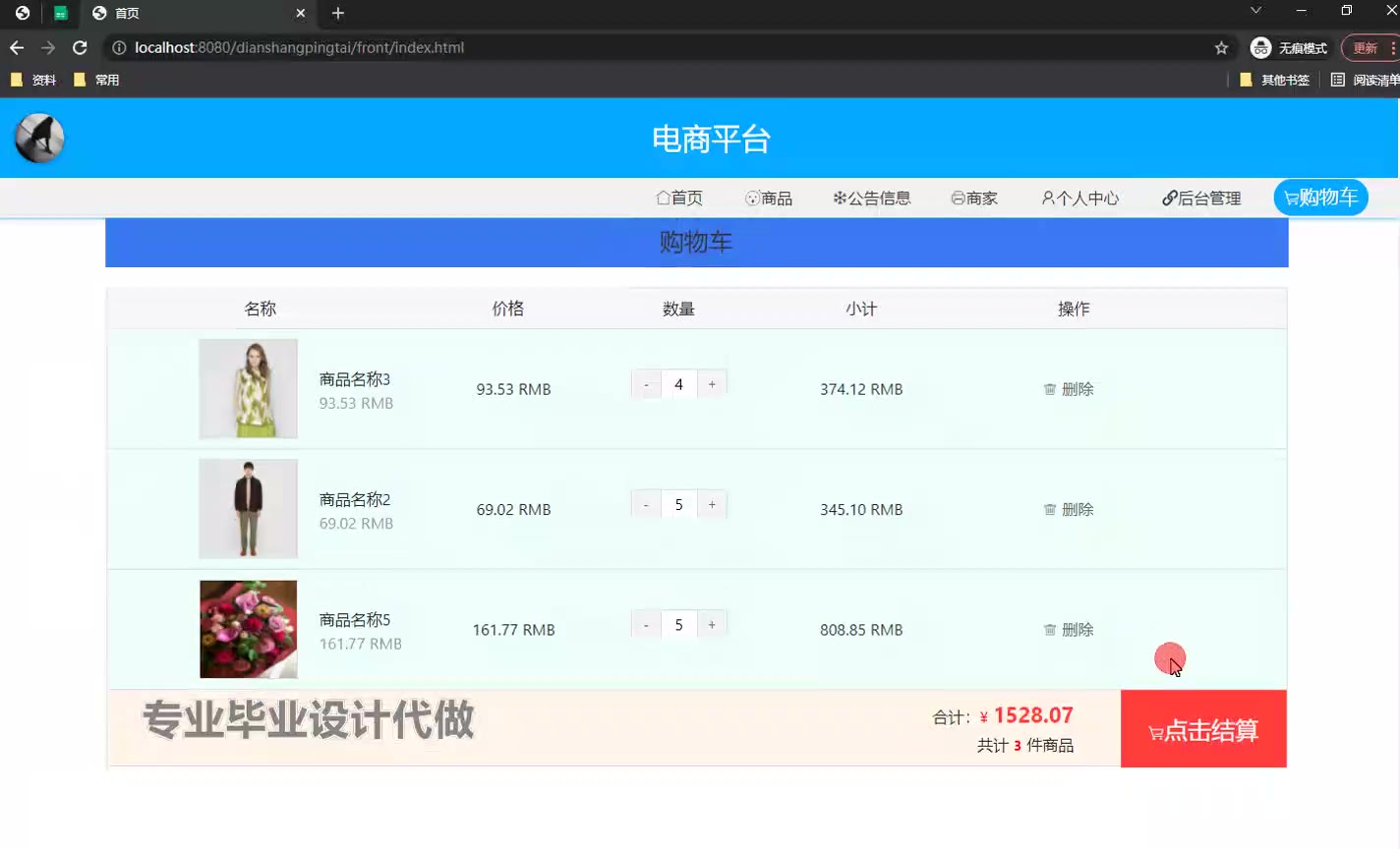
Task: Click the 名称 column header
Action: point(261,309)
